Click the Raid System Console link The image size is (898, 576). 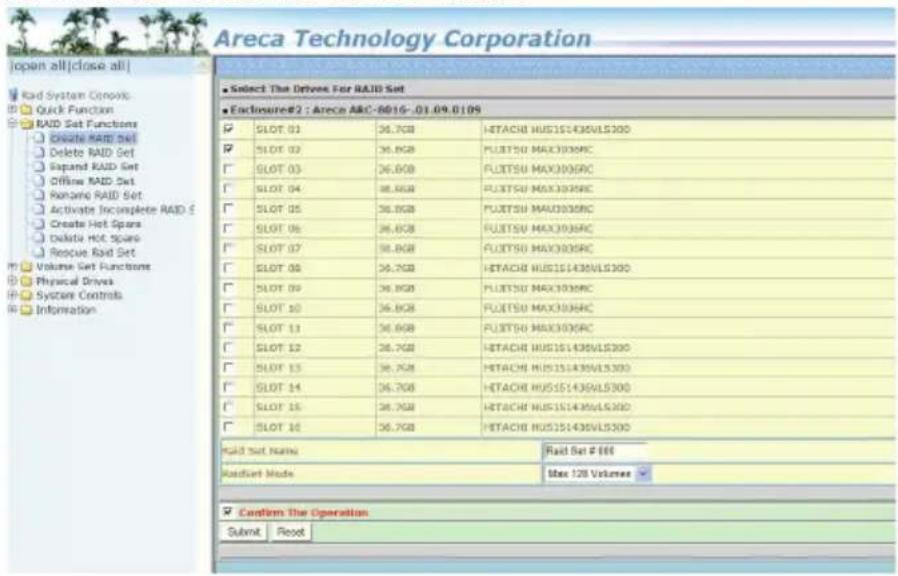(76, 95)
